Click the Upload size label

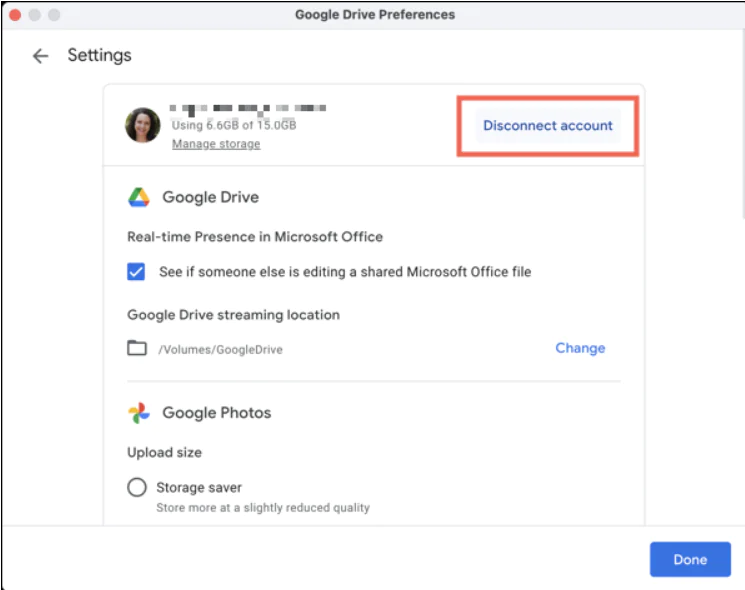pos(164,452)
